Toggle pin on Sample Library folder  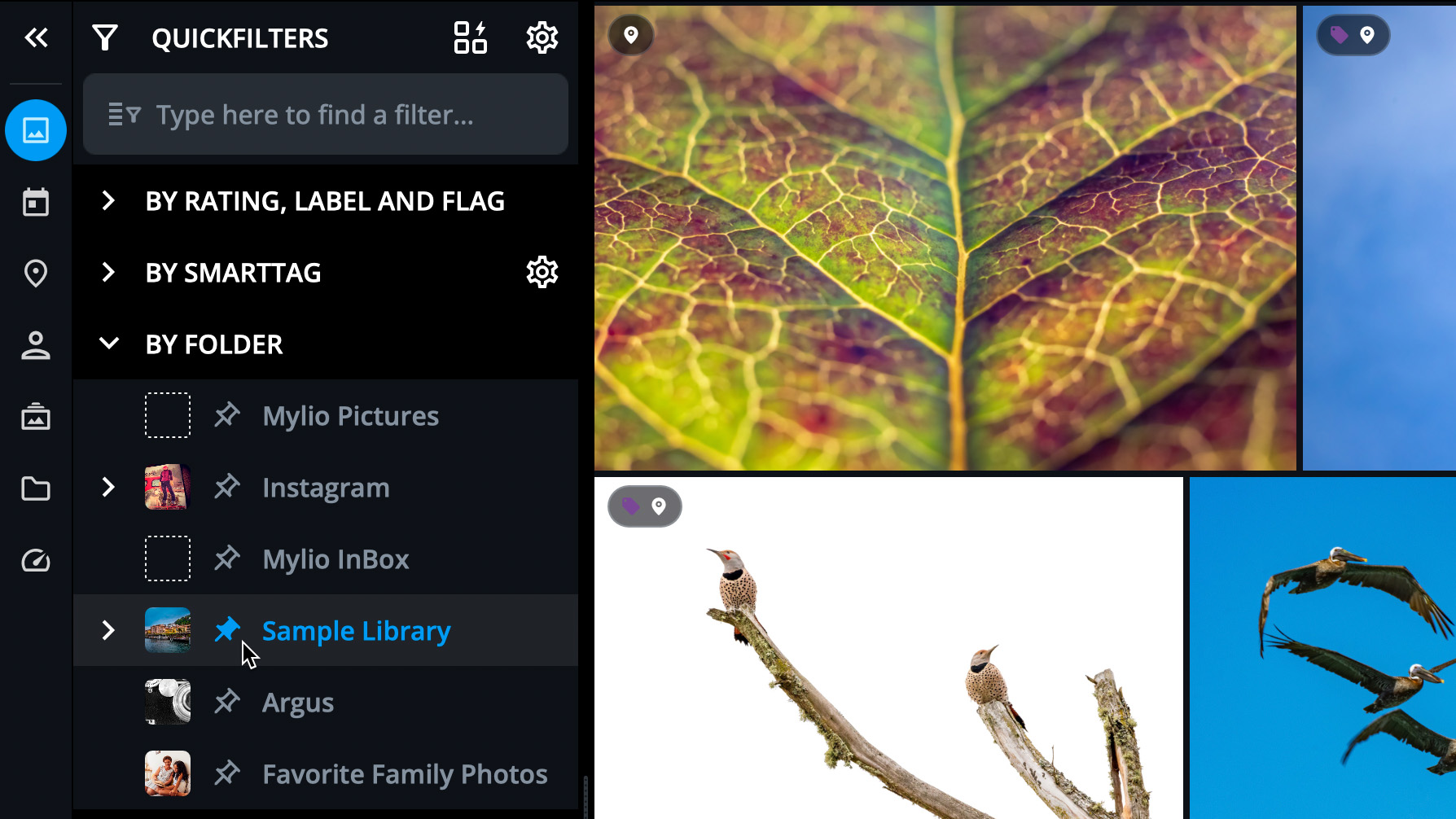[x=227, y=629]
